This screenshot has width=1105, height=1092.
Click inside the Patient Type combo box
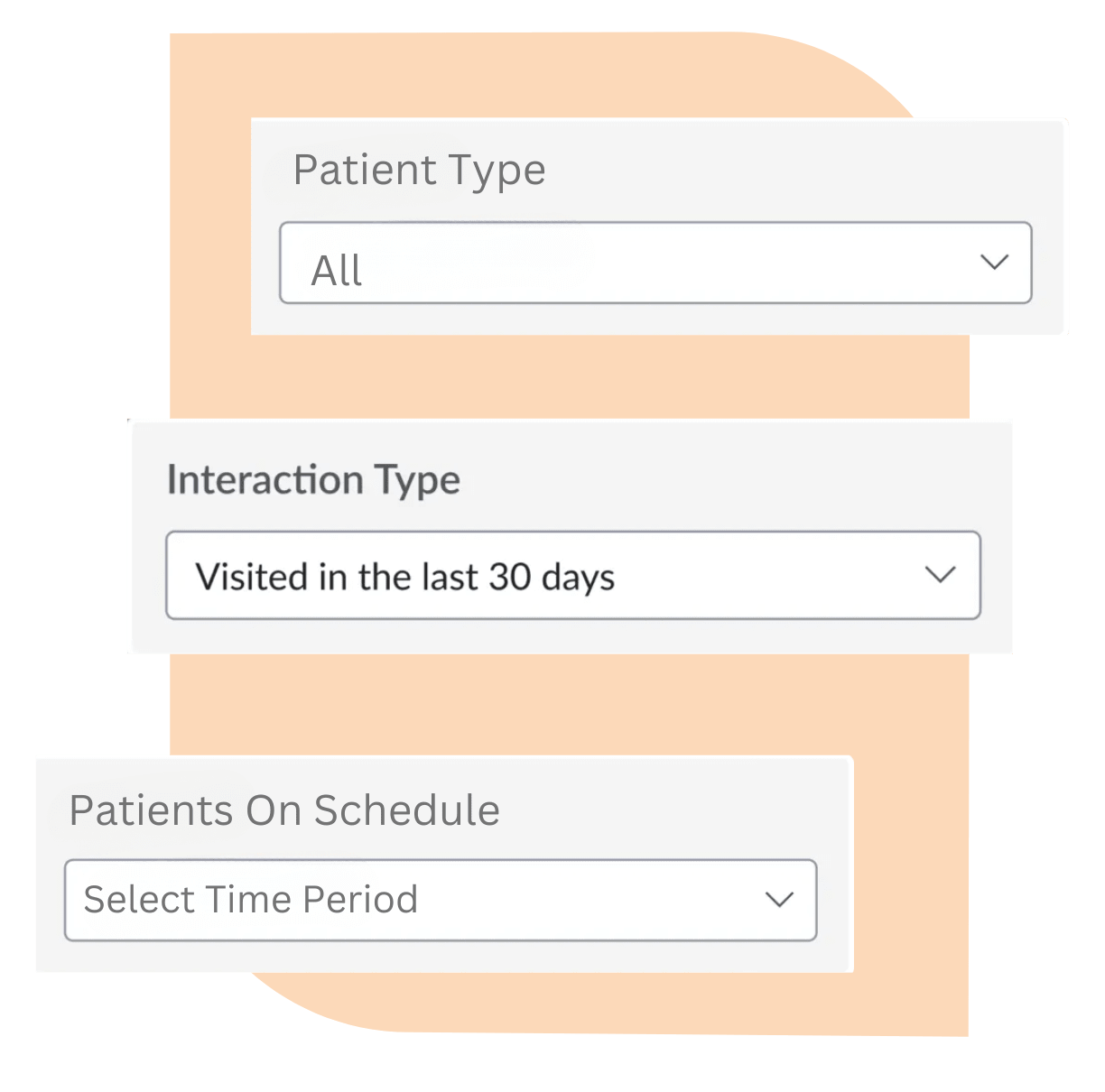632,263
